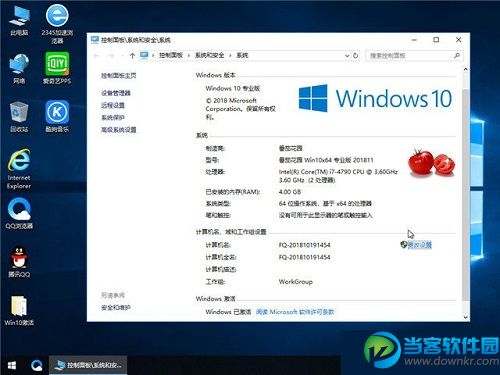Expand the chevron after 系统和安全 breadcrumb
Viewport: 500px width, 375px height.
point(230,56)
